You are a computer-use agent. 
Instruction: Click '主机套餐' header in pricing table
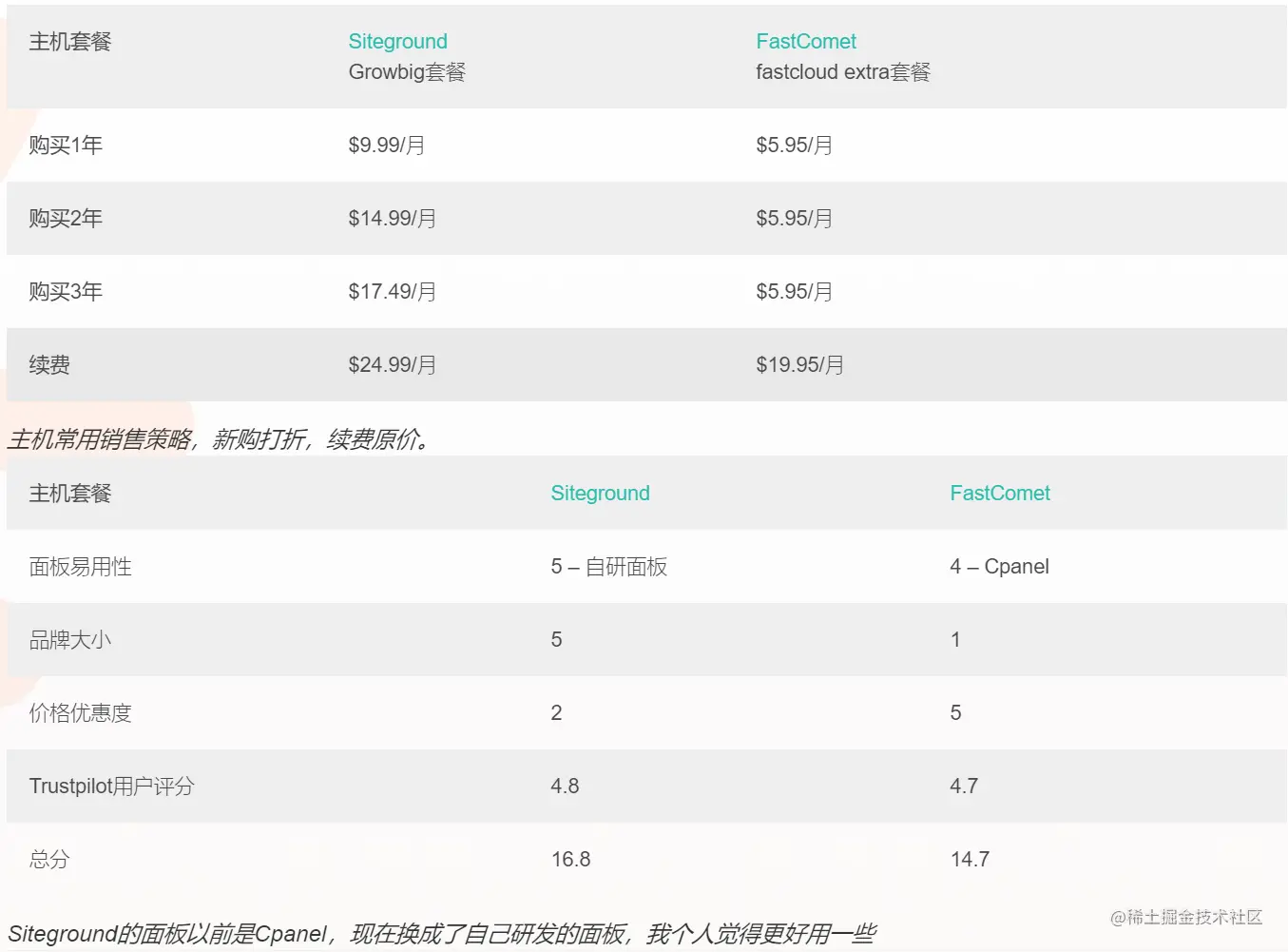(70, 42)
